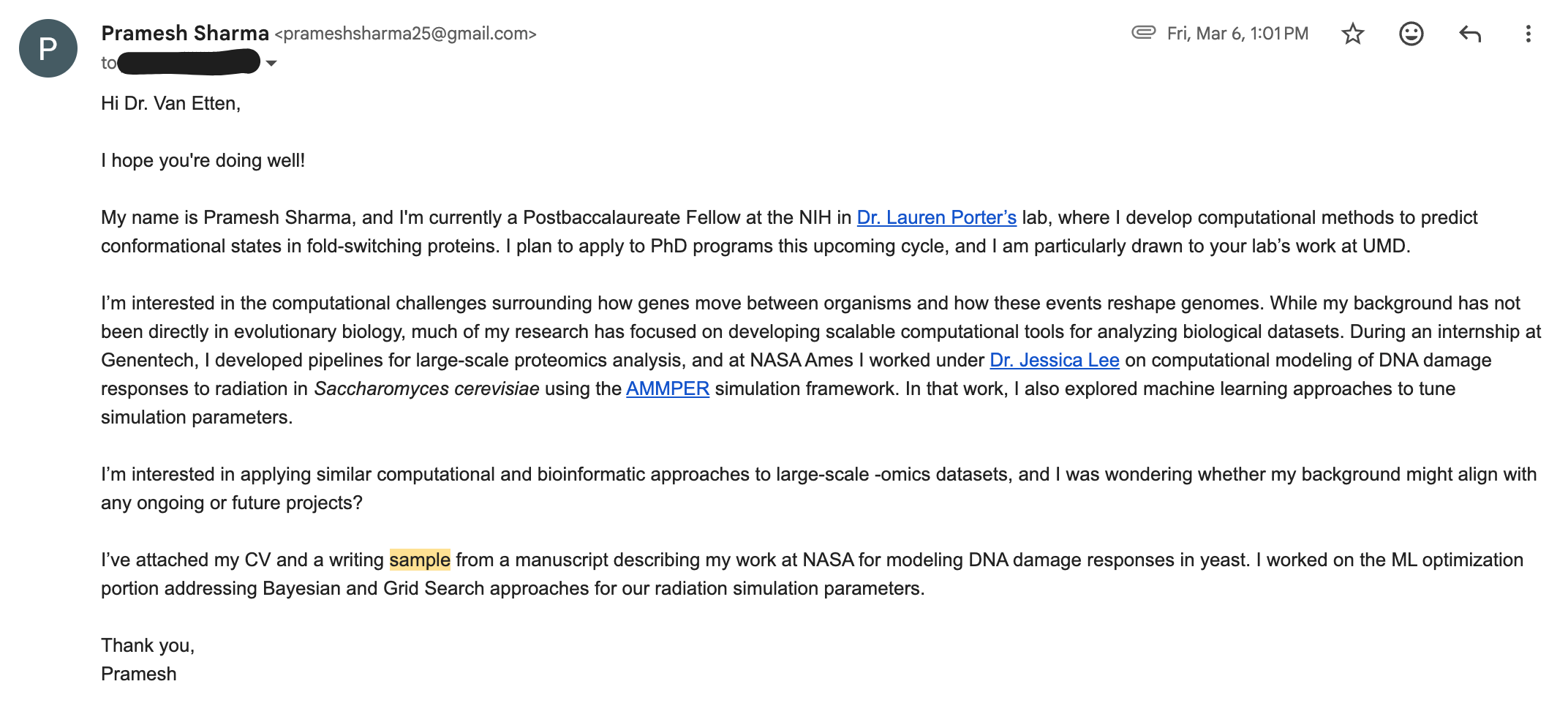The image size is (1568, 714).
Task: Star this email from Pramesh Sharma
Action: coord(1352,34)
